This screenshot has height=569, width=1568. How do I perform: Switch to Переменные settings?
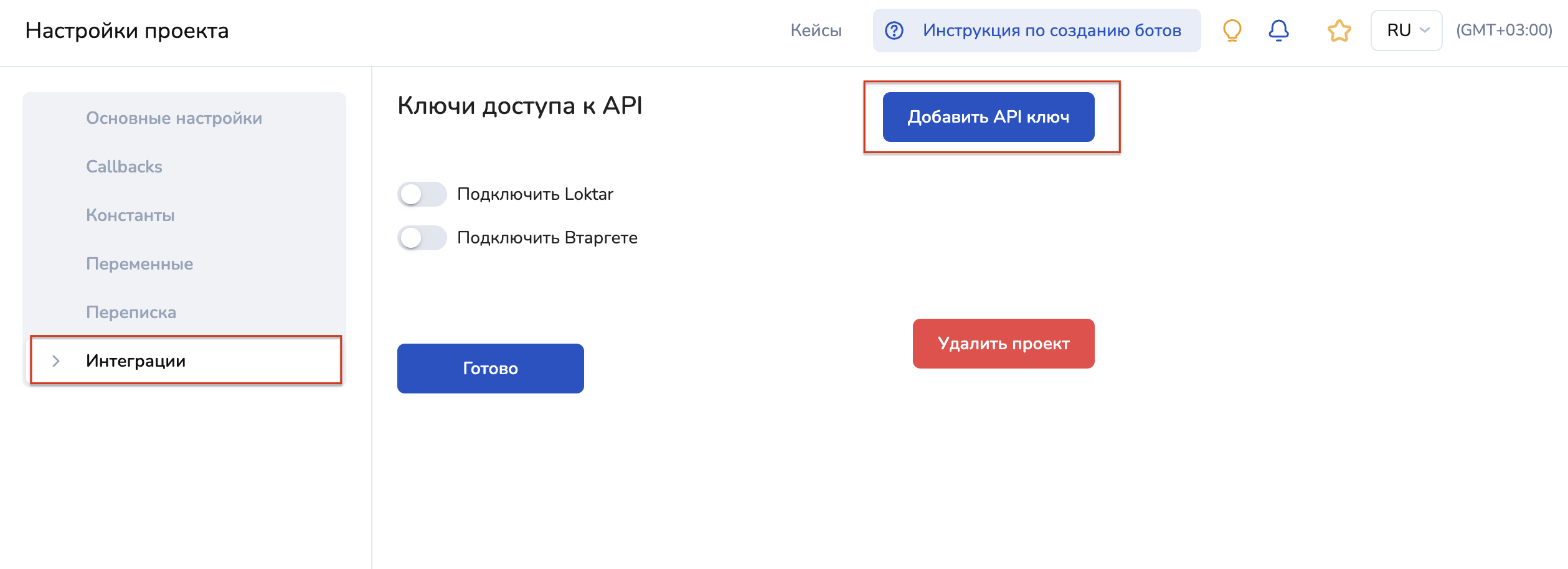point(139,264)
